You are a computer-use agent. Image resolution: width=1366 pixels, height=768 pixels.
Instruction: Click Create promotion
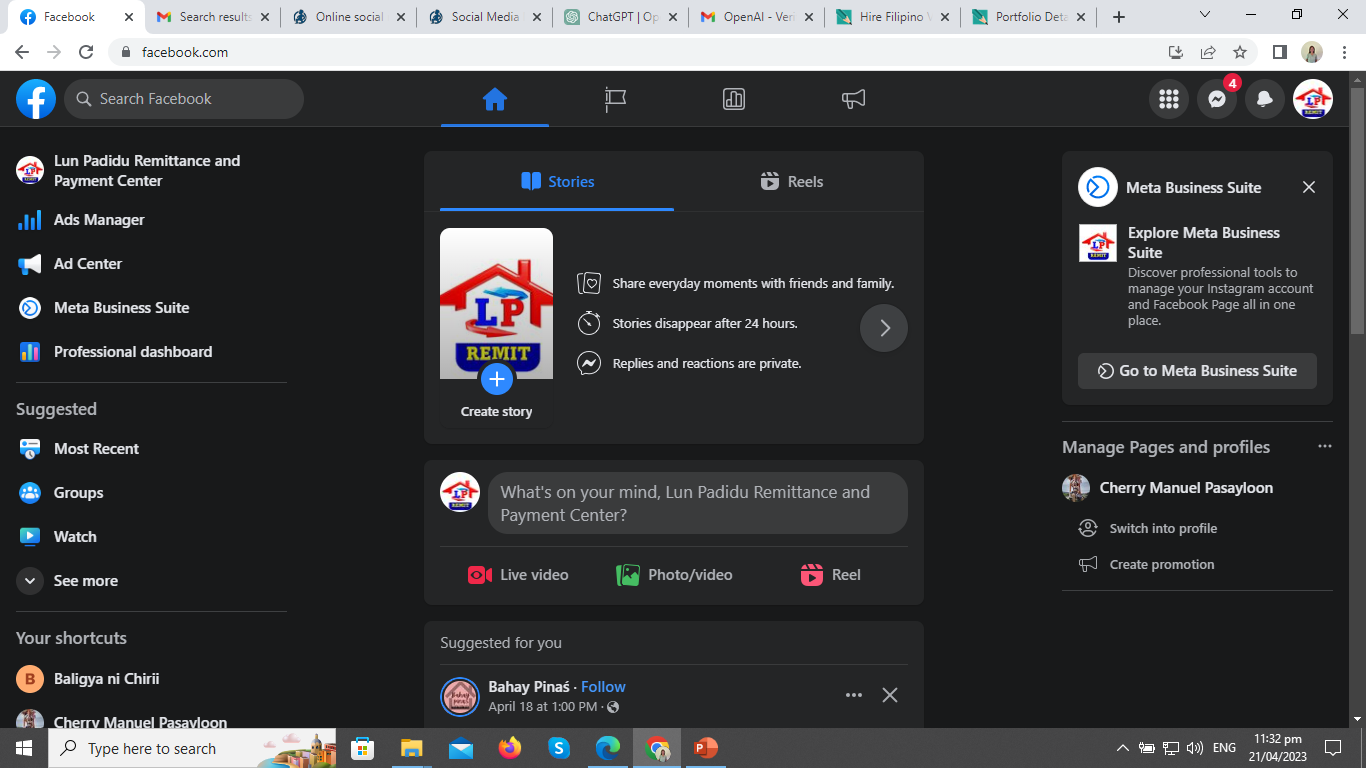[x=1162, y=564]
